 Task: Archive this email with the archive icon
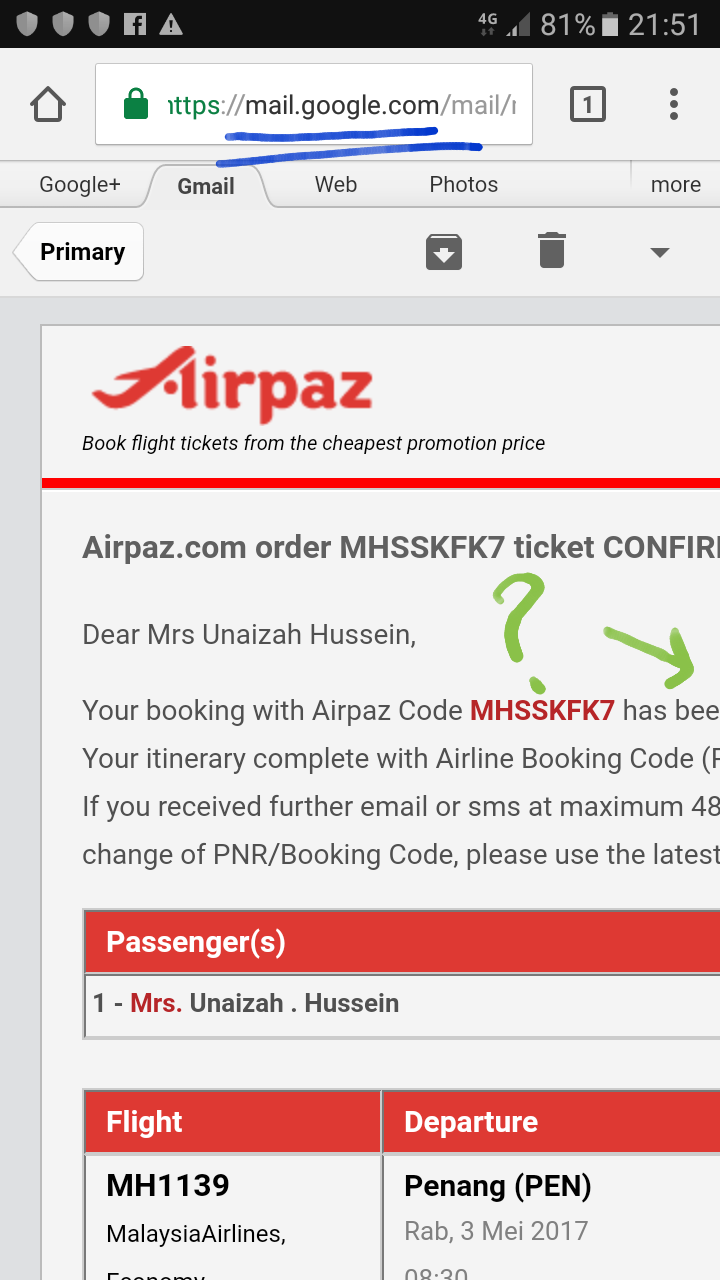point(444,252)
